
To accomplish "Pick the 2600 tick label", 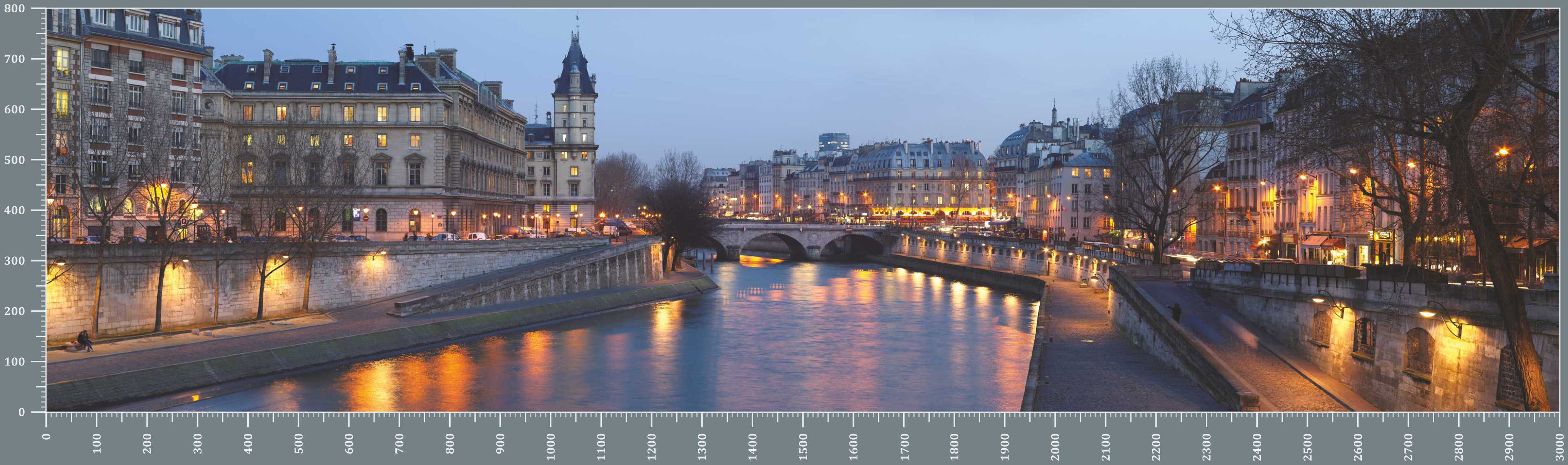I will (1358, 447).
